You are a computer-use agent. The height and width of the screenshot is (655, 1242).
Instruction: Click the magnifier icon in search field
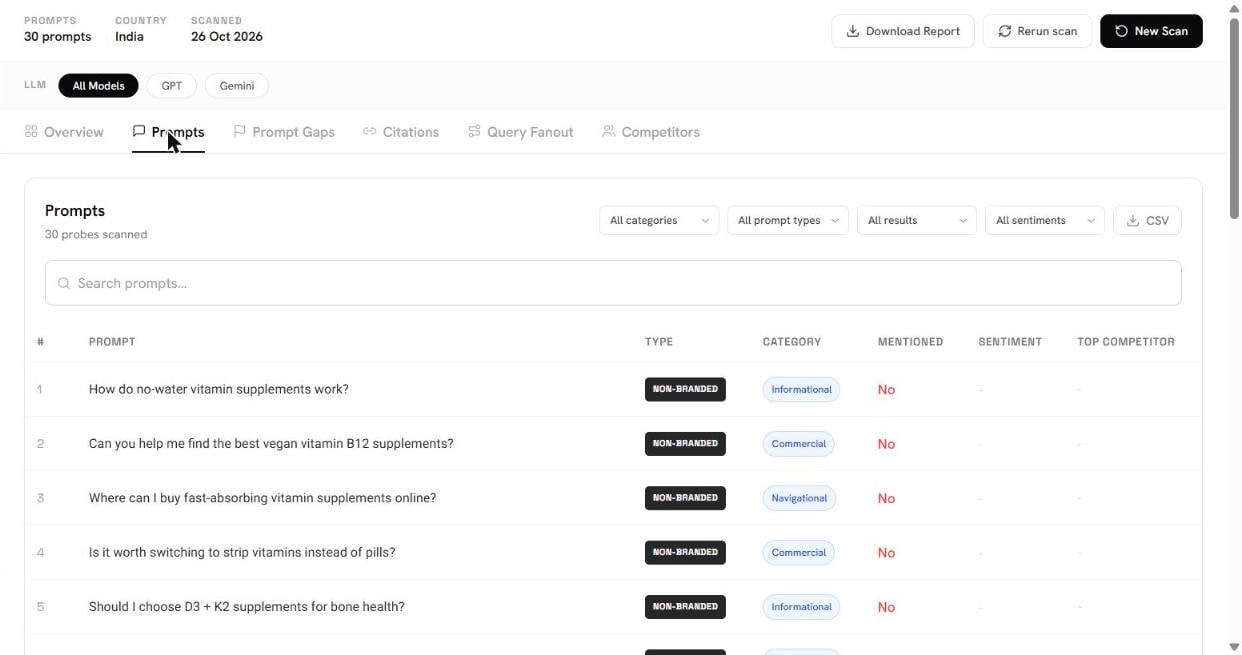tap(64, 283)
